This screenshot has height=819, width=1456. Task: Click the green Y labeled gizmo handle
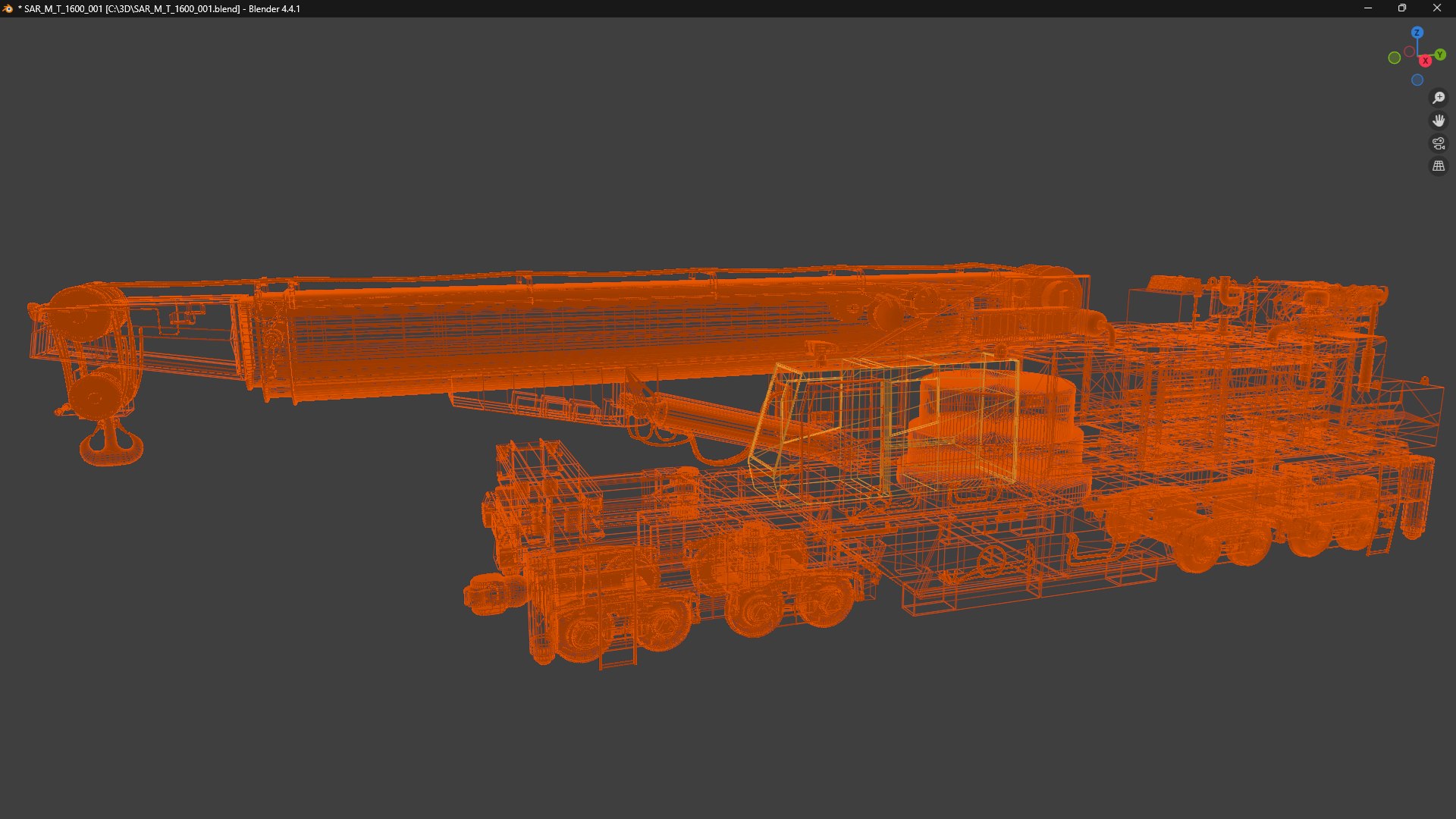pos(1439,55)
